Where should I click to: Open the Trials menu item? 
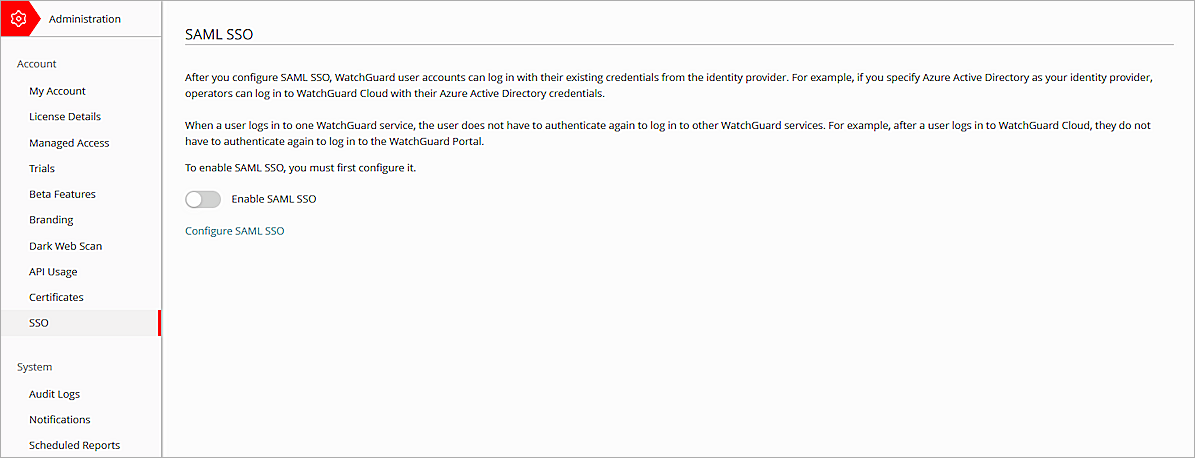pos(42,168)
